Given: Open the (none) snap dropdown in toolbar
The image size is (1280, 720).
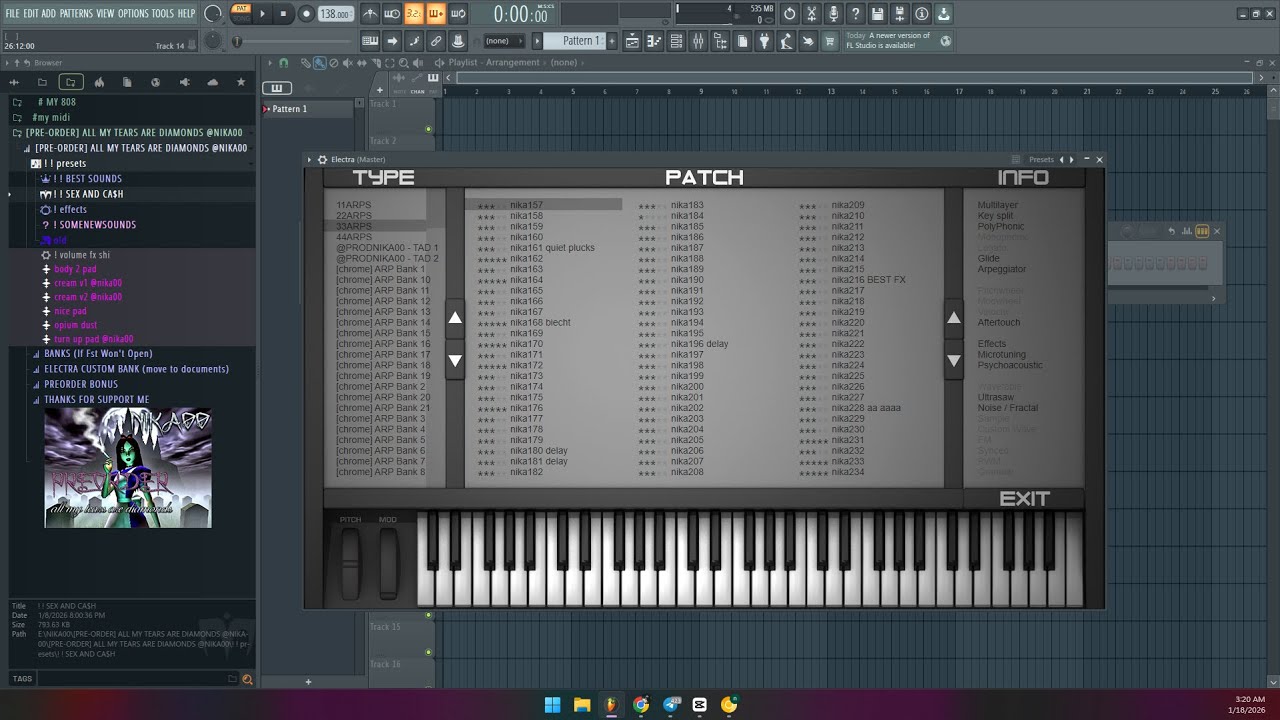Looking at the screenshot, I should click(503, 41).
